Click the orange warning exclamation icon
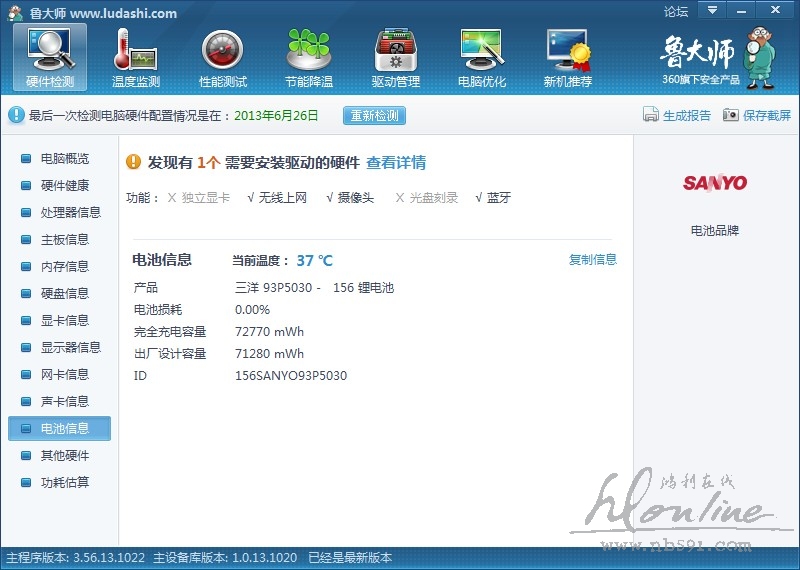The width and height of the screenshot is (800, 570). pos(133,162)
